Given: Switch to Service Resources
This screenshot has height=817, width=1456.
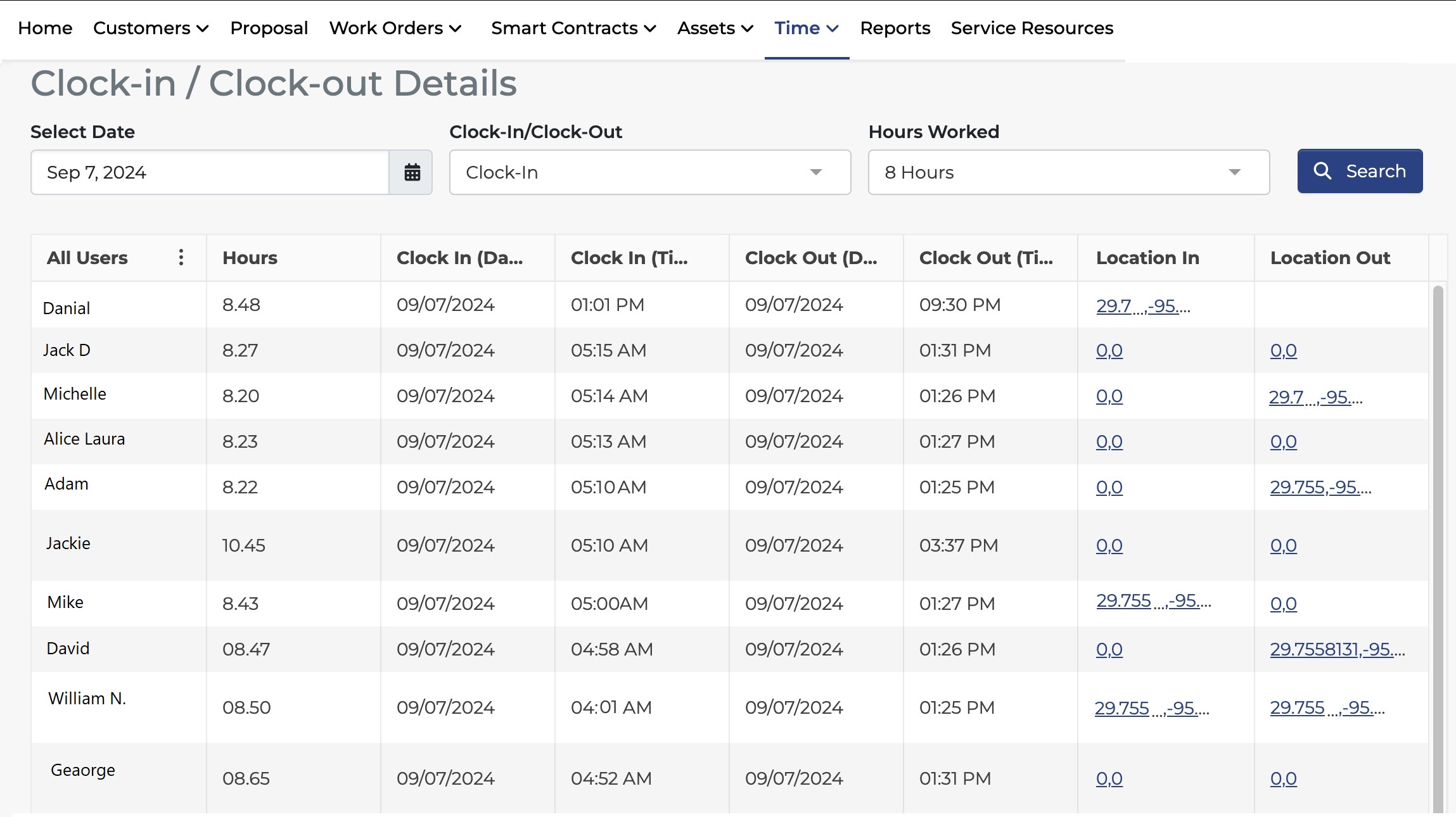Looking at the screenshot, I should [1031, 28].
